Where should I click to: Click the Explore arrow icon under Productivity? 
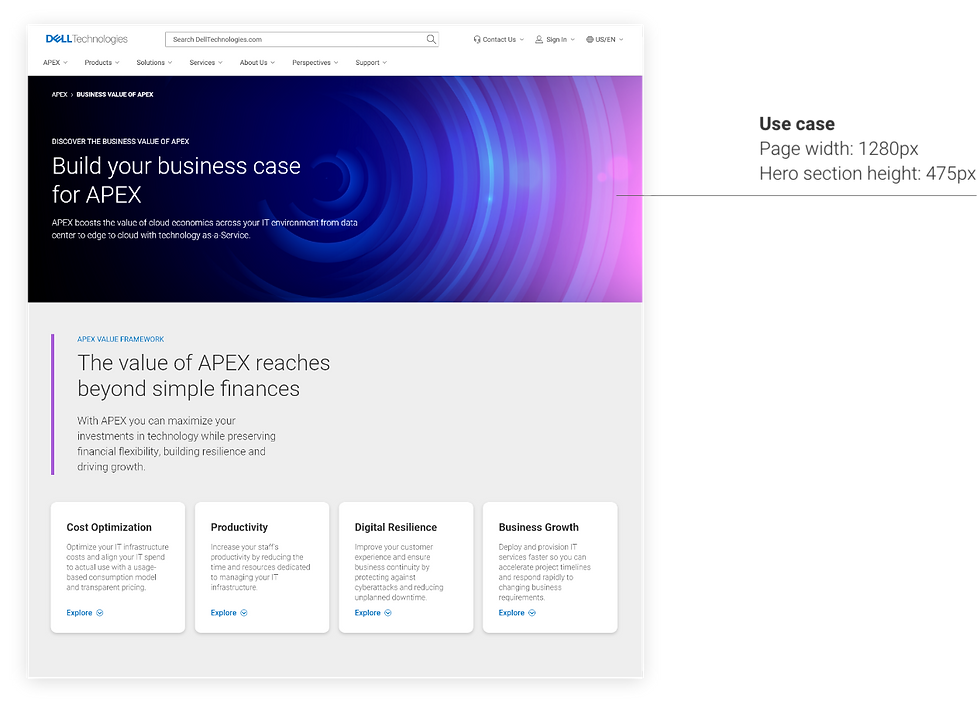coord(244,613)
